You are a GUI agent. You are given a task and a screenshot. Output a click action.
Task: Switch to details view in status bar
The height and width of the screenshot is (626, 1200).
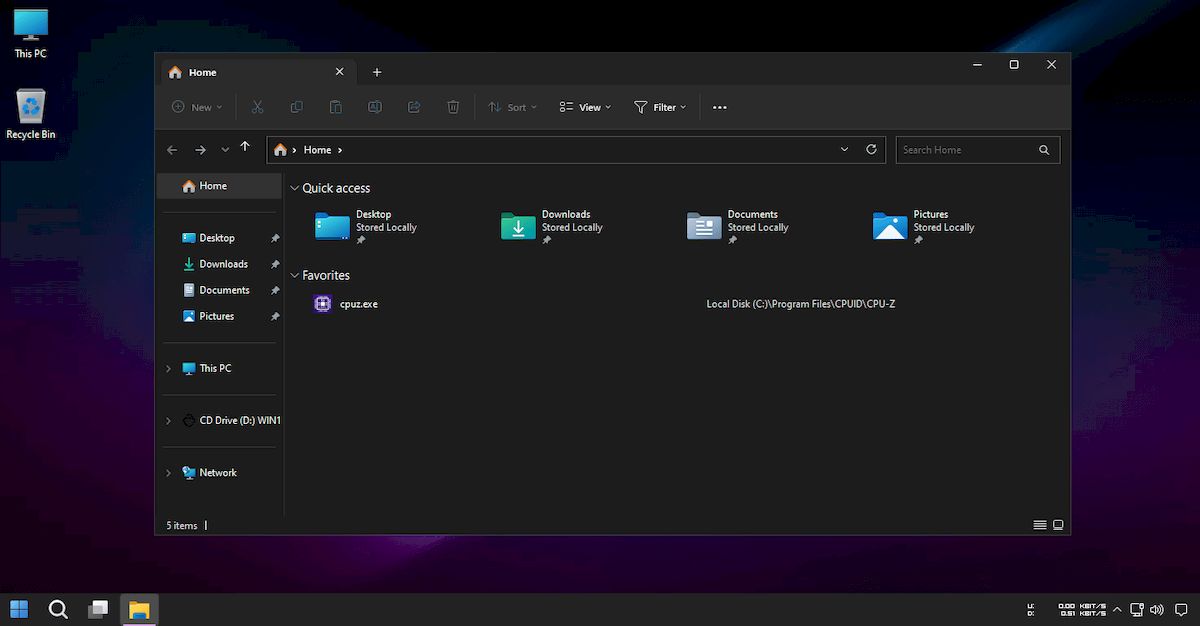click(x=1040, y=524)
